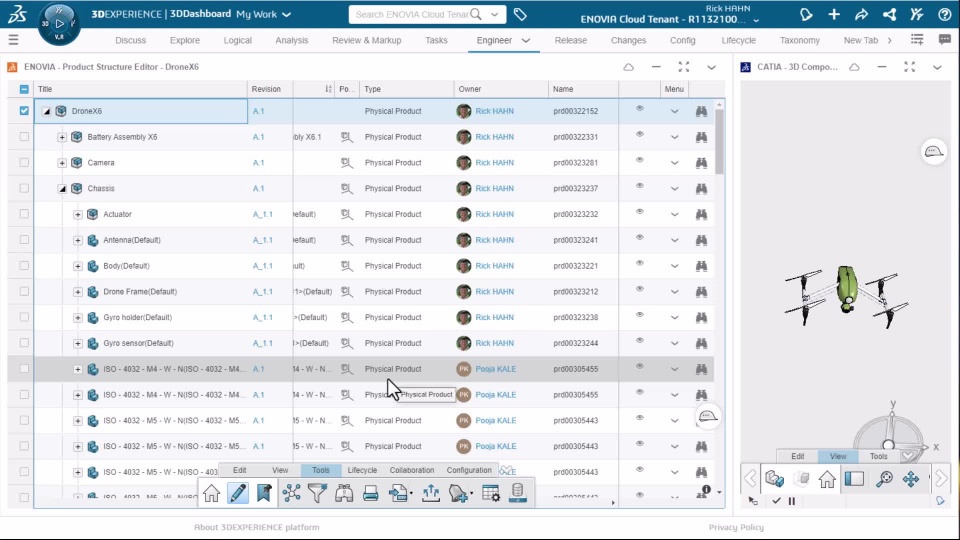Click the printer icon
Viewport: 960px width, 540px height.
coord(370,493)
